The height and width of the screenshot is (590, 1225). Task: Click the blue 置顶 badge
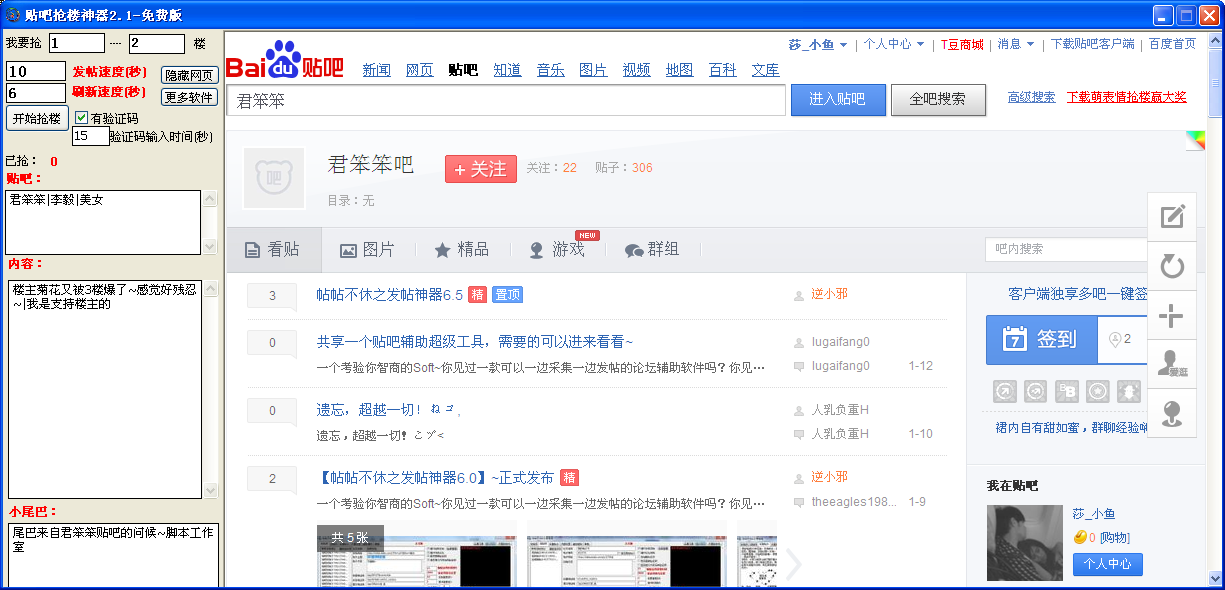pos(507,295)
